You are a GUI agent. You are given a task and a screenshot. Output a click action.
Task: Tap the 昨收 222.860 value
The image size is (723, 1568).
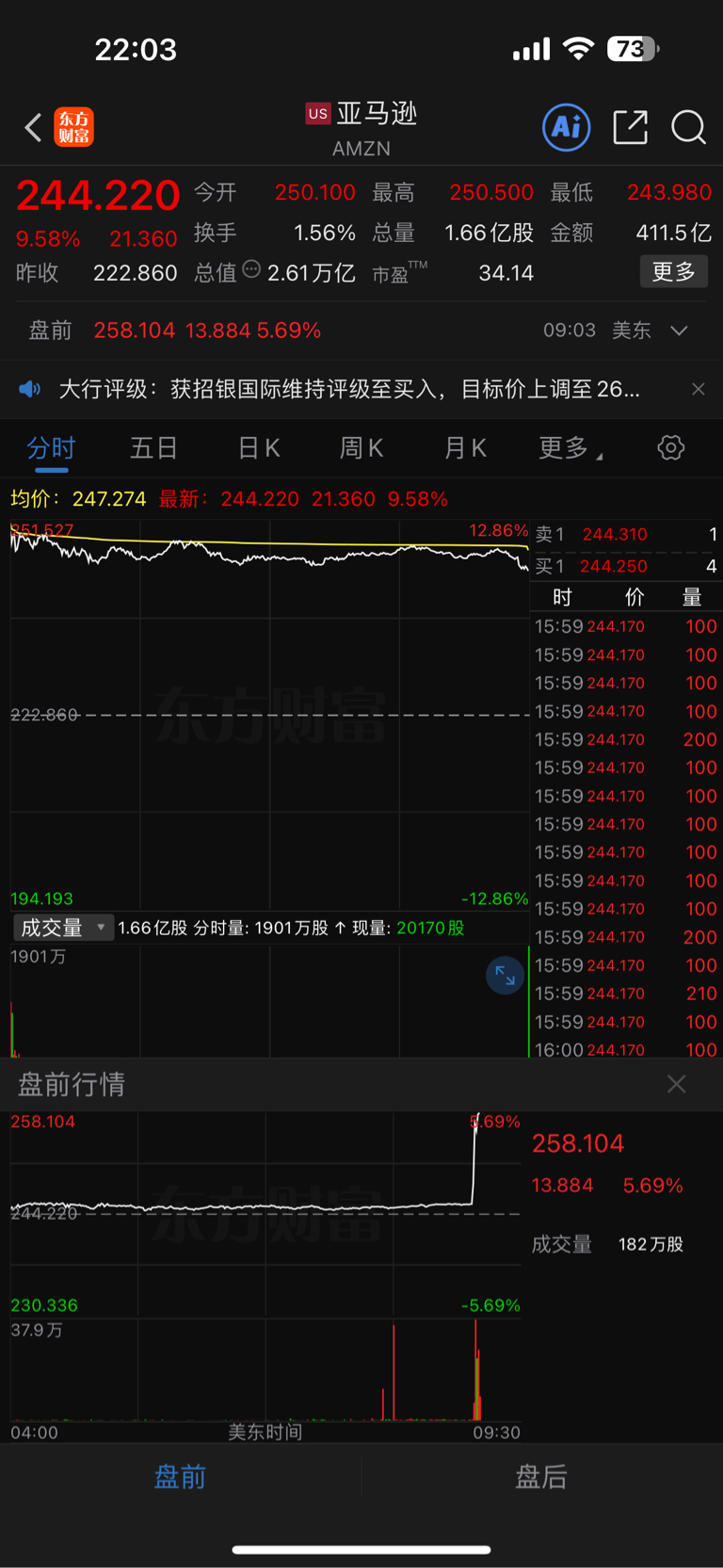click(136, 273)
